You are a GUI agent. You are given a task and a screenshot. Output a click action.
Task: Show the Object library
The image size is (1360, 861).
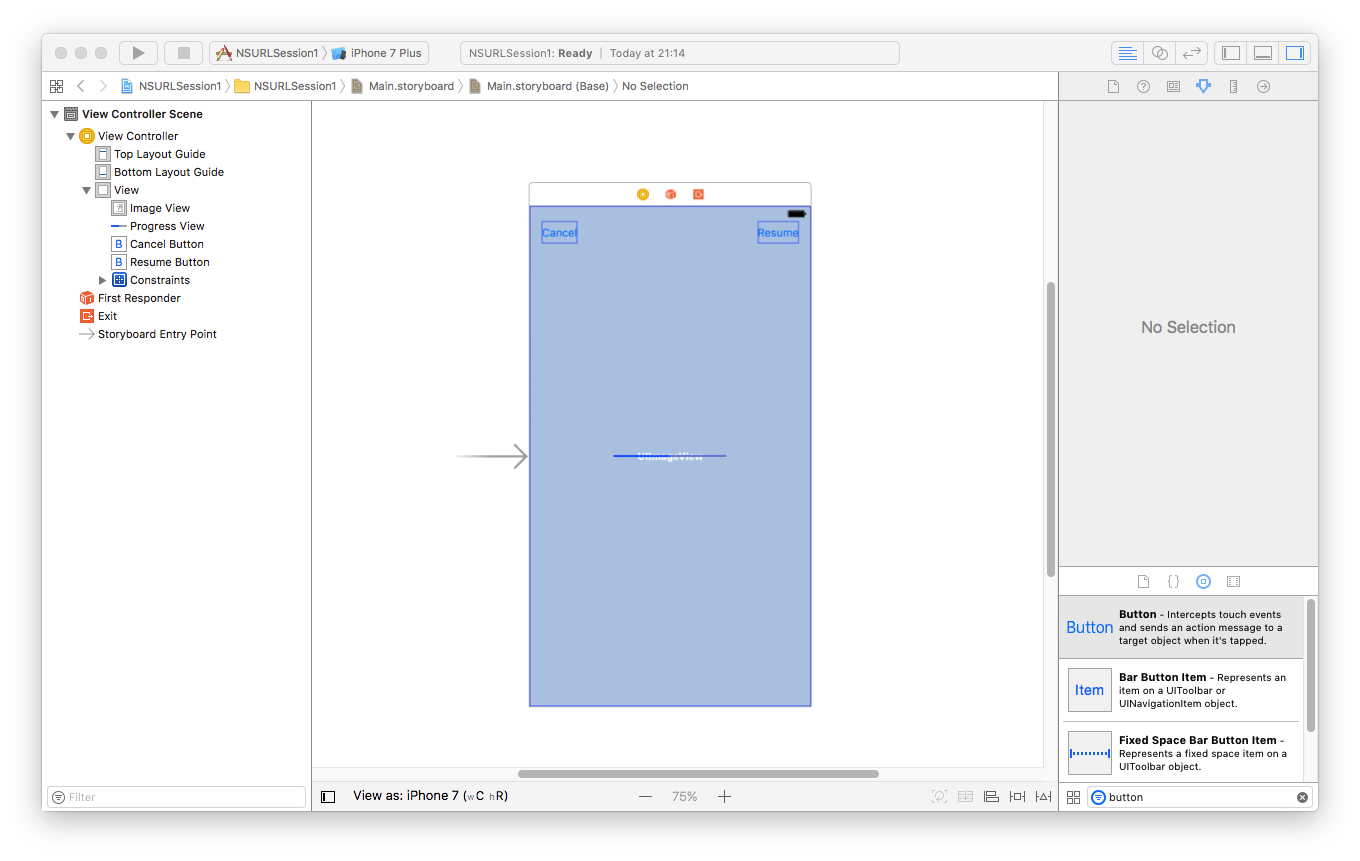(x=1203, y=581)
